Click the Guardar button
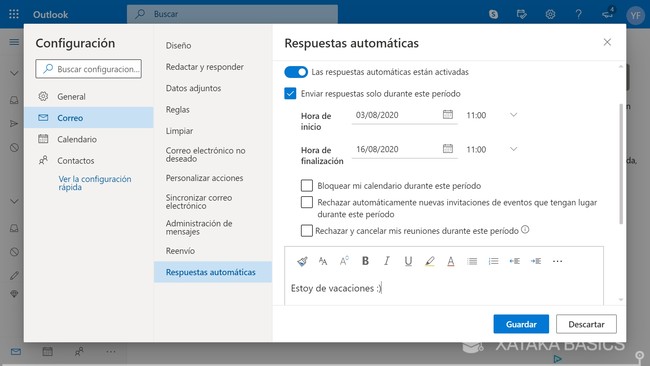 click(521, 324)
